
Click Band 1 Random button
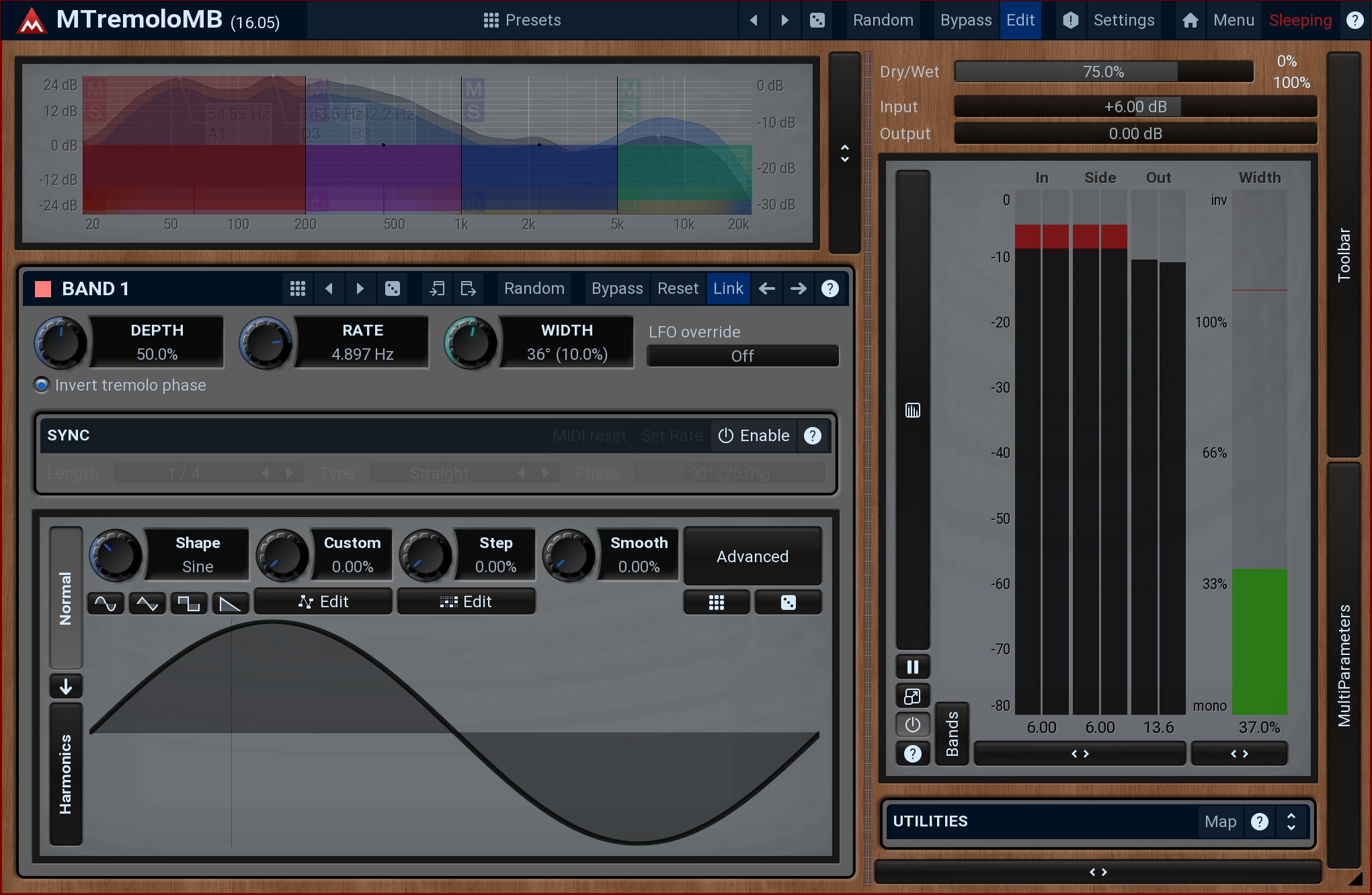click(534, 288)
